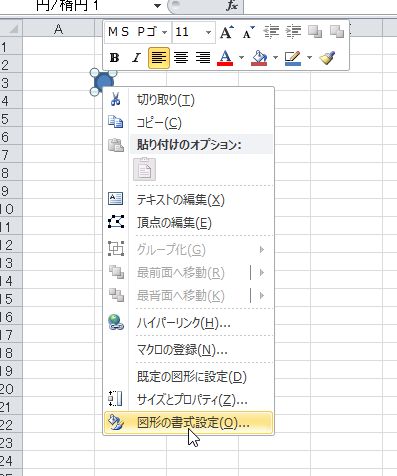Click increase indent icon
The width and height of the screenshot is (397, 476).
point(293,32)
